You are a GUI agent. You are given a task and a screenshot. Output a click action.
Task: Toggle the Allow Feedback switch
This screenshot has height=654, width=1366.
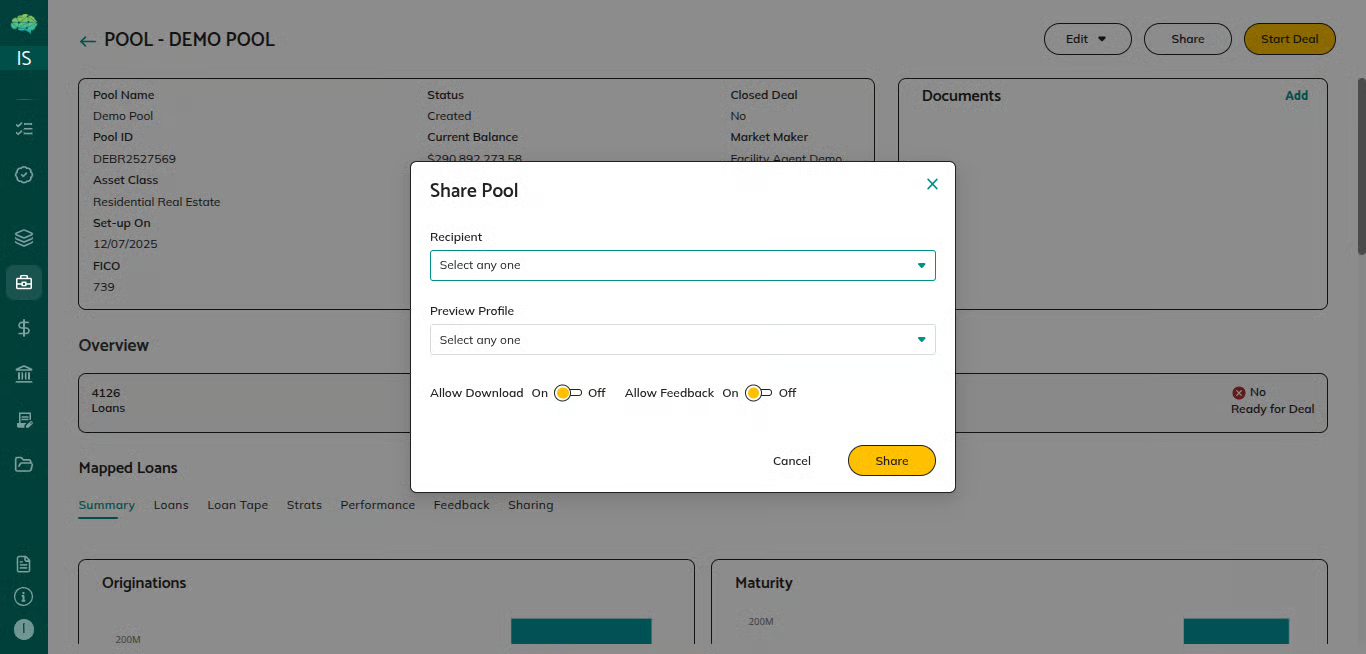[758, 393]
